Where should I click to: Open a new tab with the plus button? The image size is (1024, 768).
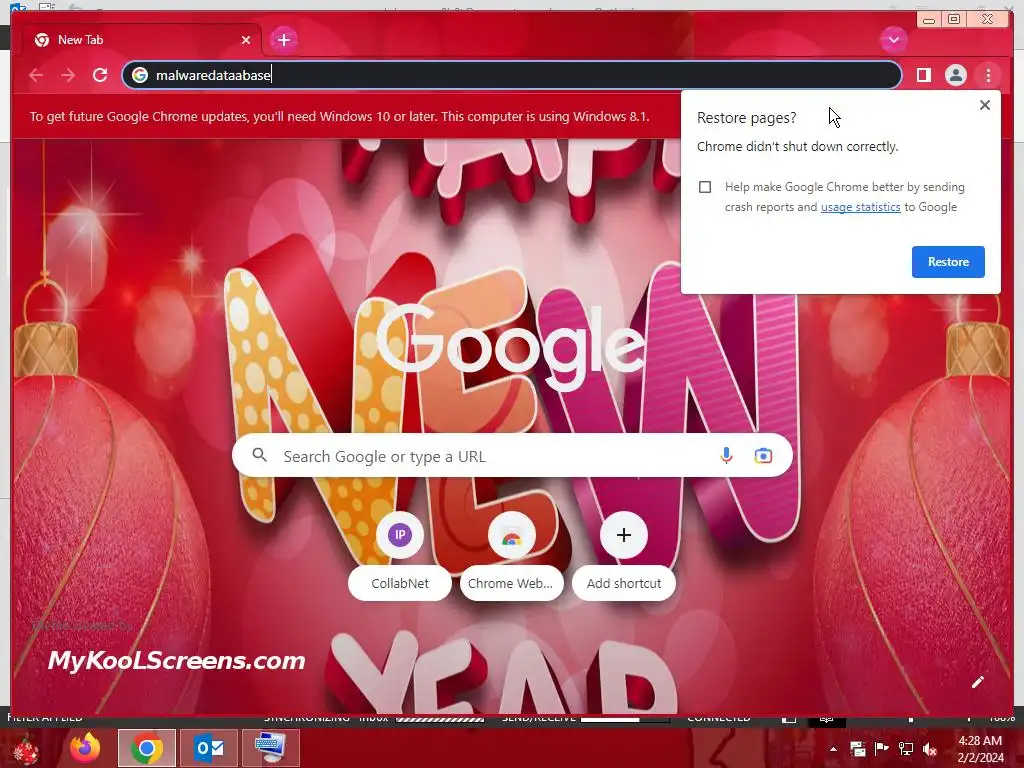(283, 40)
